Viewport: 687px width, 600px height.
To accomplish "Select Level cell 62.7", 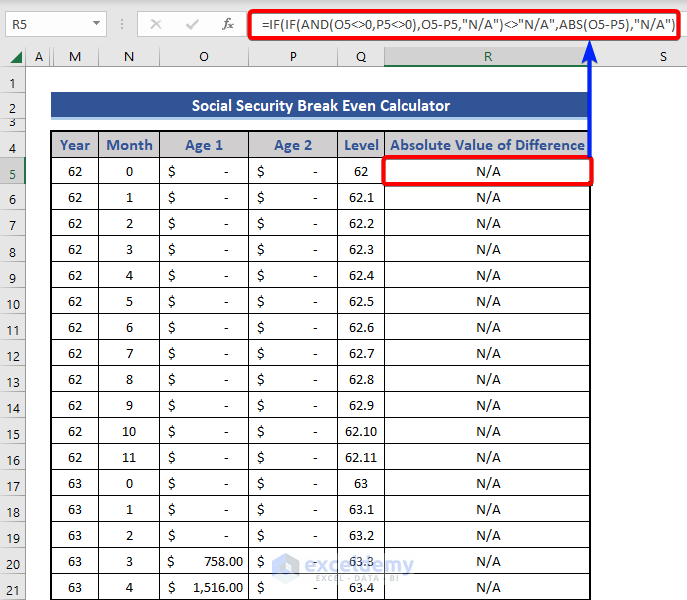I will click(x=361, y=354).
